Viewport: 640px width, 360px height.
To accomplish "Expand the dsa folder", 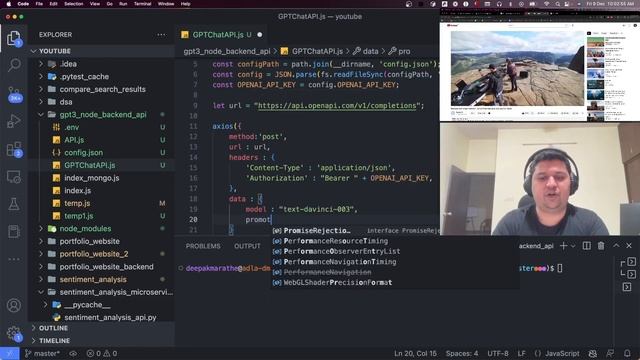I will (41, 102).
